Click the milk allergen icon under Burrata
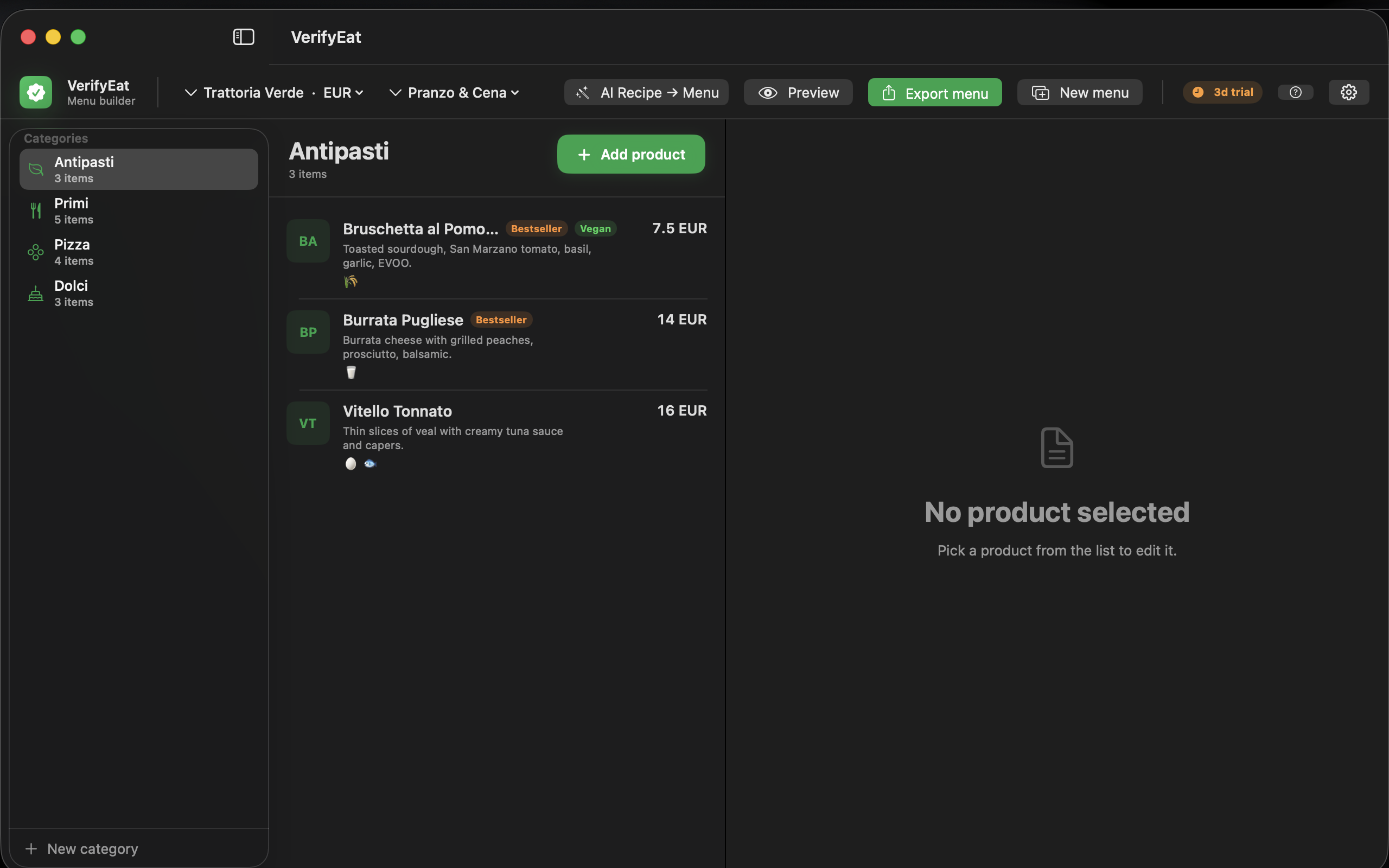This screenshot has width=1389, height=868. pyautogui.click(x=351, y=373)
